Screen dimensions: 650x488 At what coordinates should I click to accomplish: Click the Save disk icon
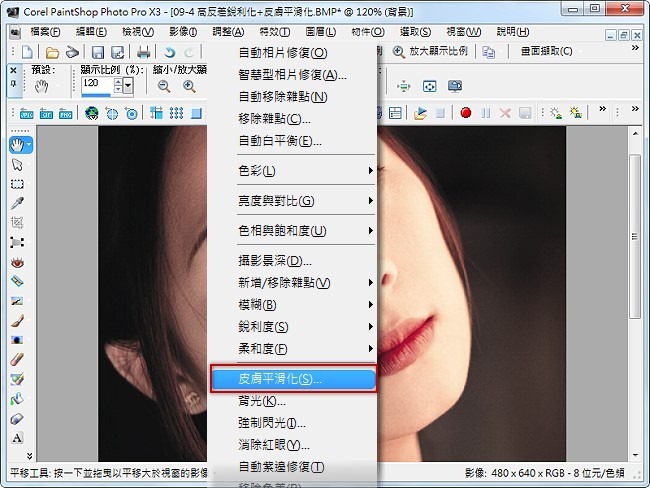[98, 52]
